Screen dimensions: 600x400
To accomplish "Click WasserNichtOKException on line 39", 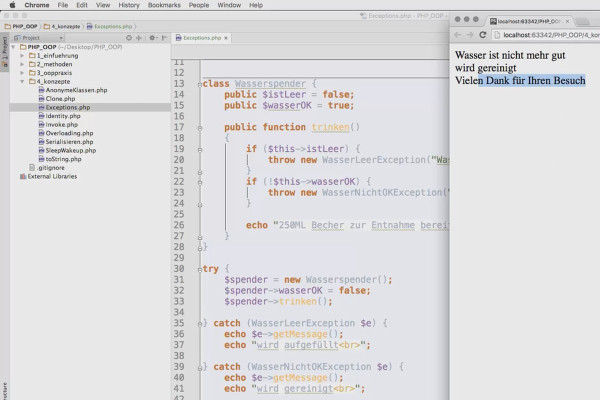I will [x=311, y=367].
